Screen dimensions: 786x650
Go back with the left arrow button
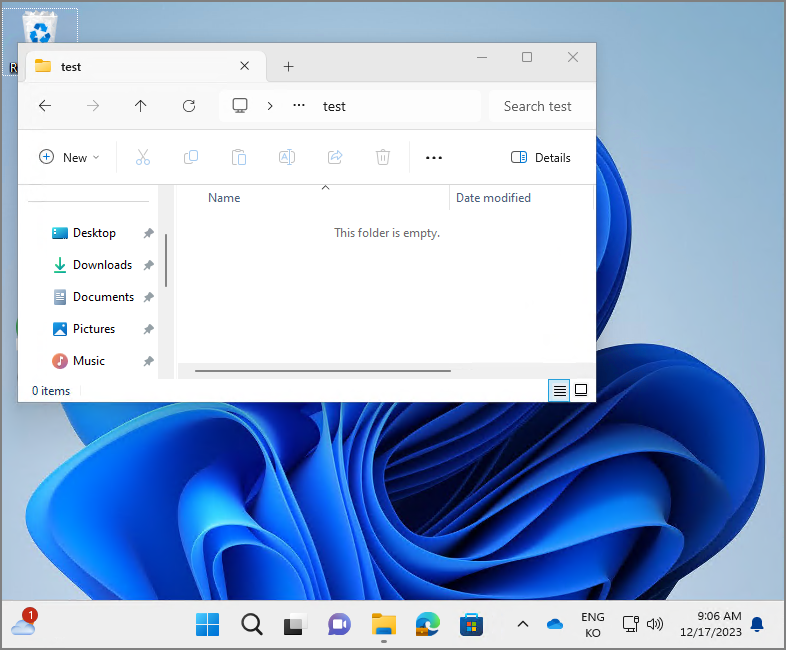(45, 106)
